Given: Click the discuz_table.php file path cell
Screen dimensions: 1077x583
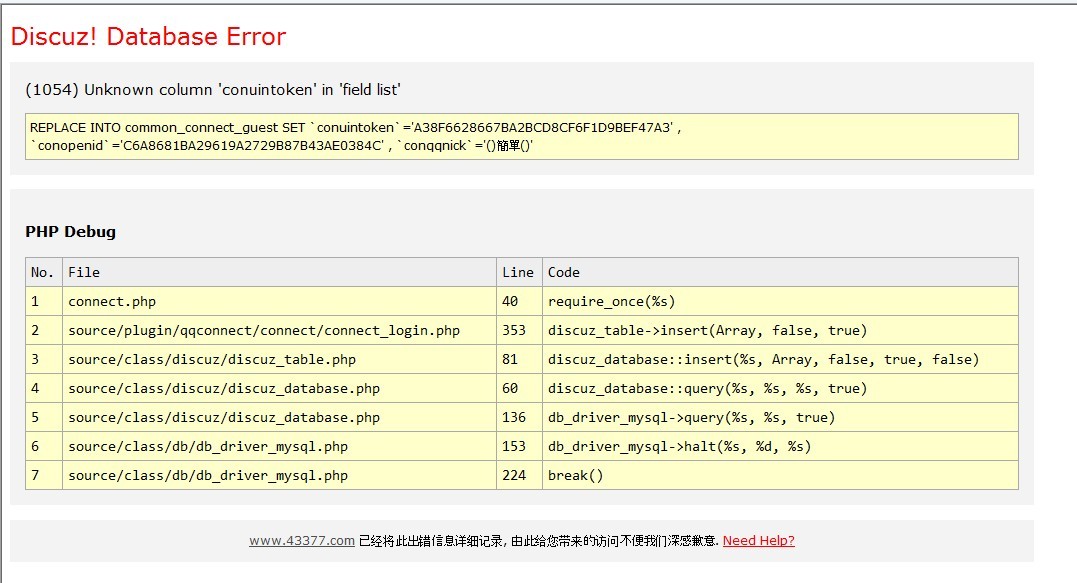Looking at the screenshot, I should tap(212, 359).
